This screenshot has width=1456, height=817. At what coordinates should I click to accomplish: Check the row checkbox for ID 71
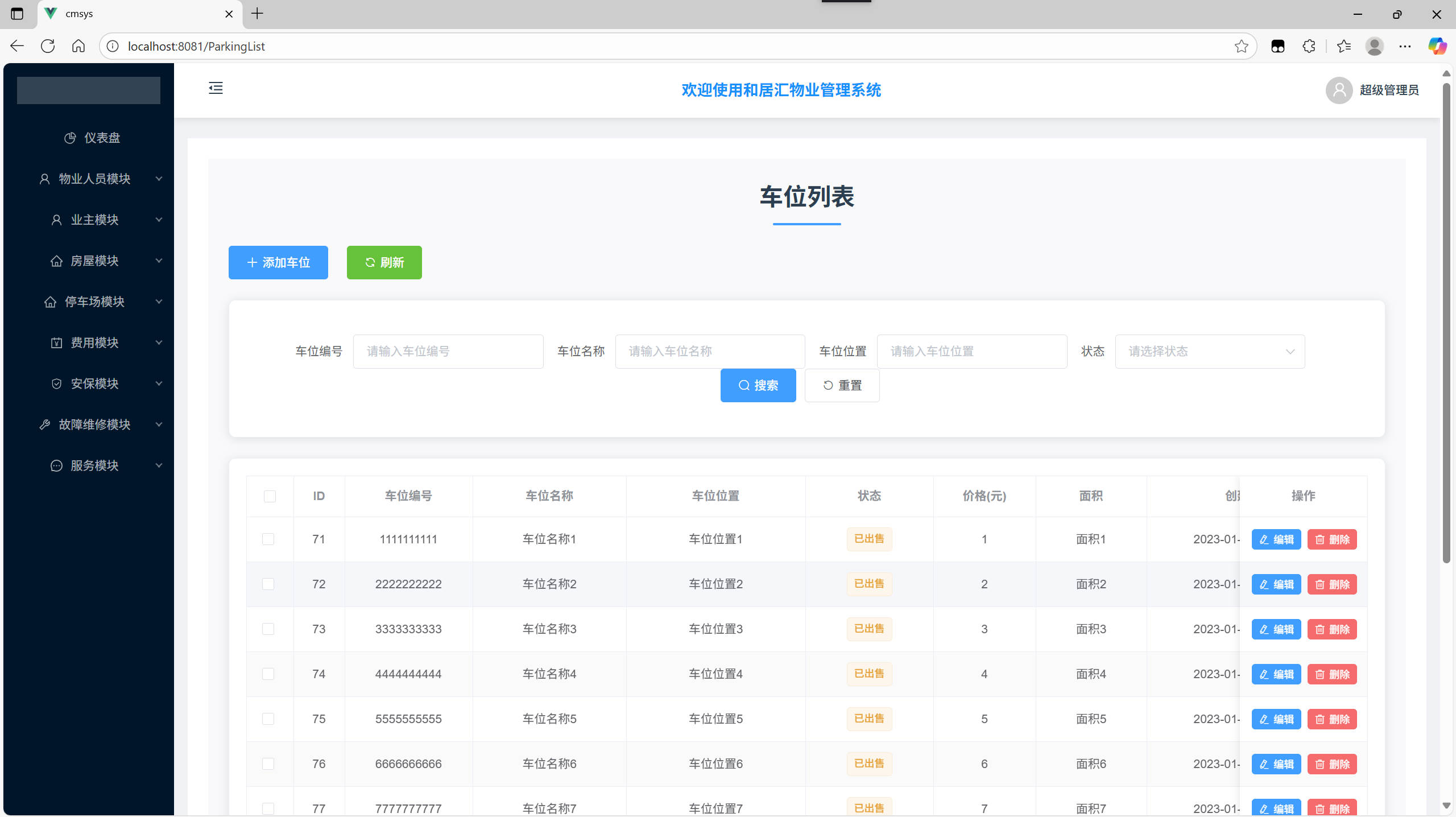click(268, 539)
